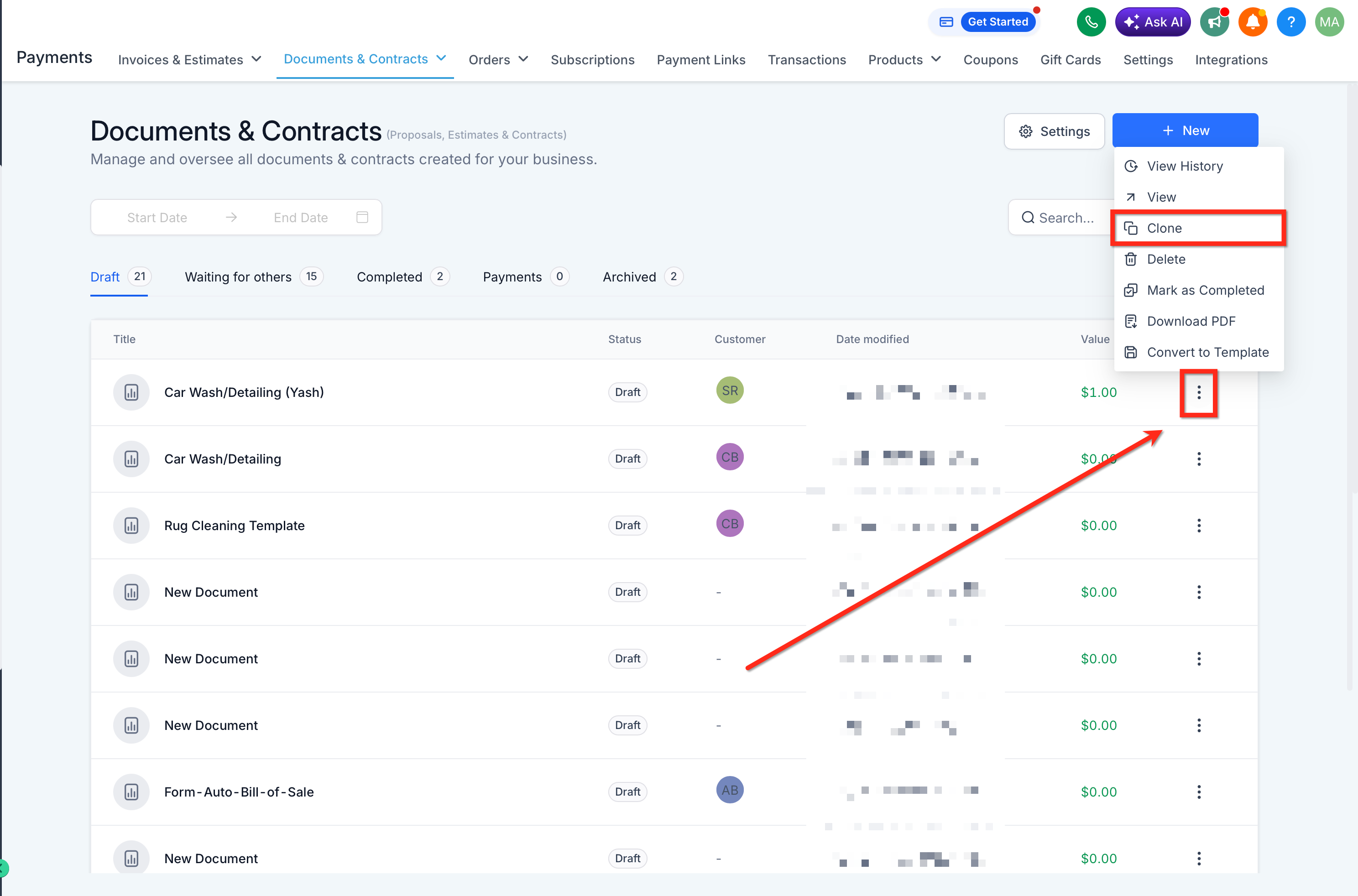
Task: Open the three-dot menu for Rug Cleaning Template
Action: [x=1199, y=525]
